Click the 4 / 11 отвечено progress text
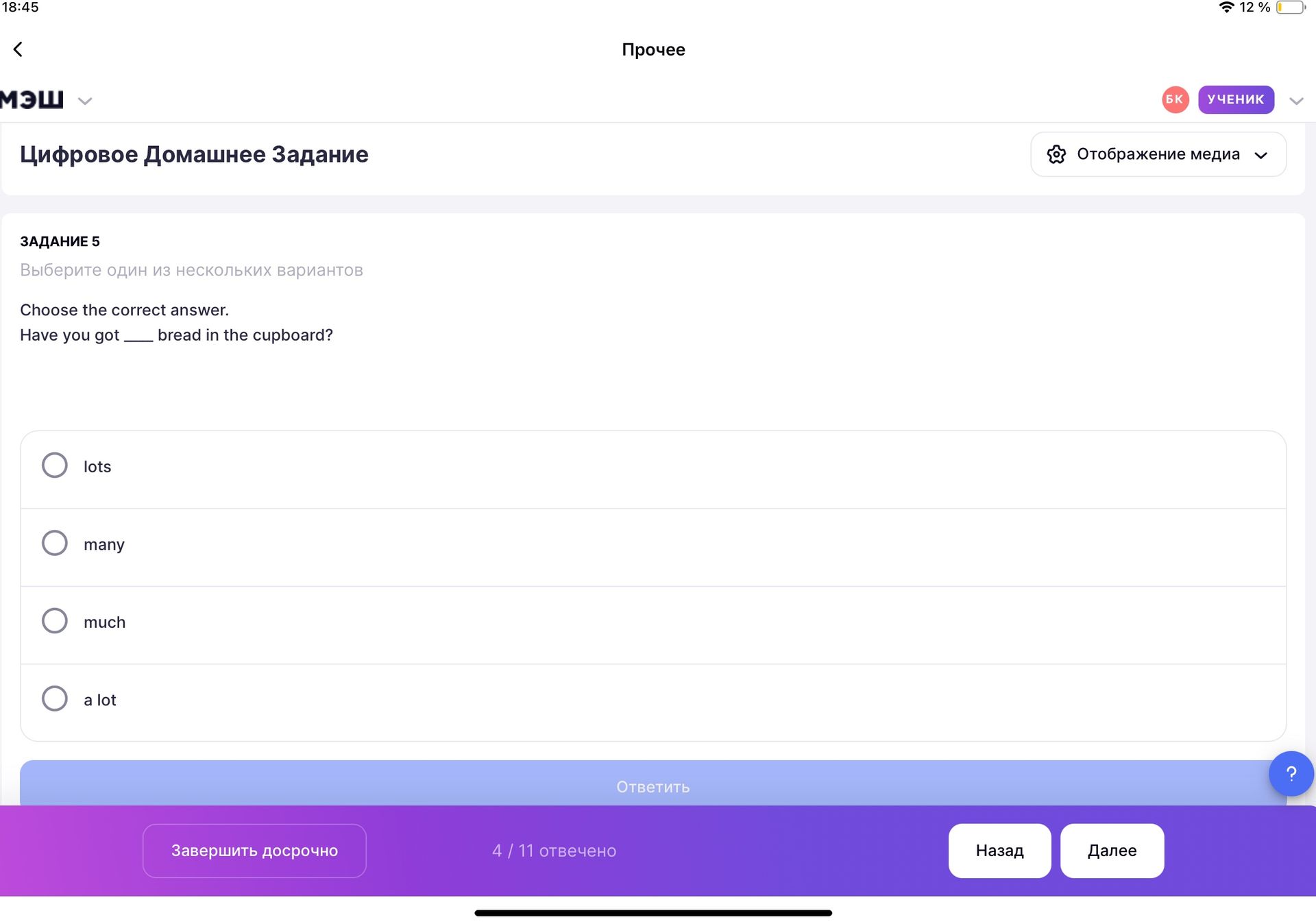Screen dimensions: 1316x924 tap(554, 851)
